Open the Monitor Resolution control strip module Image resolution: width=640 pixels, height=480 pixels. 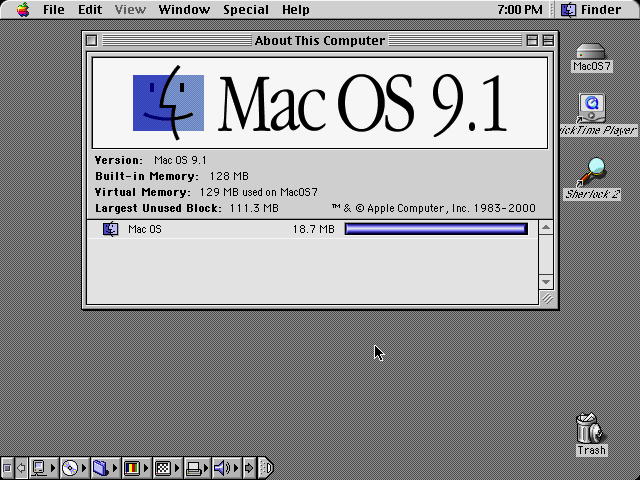coord(167,467)
